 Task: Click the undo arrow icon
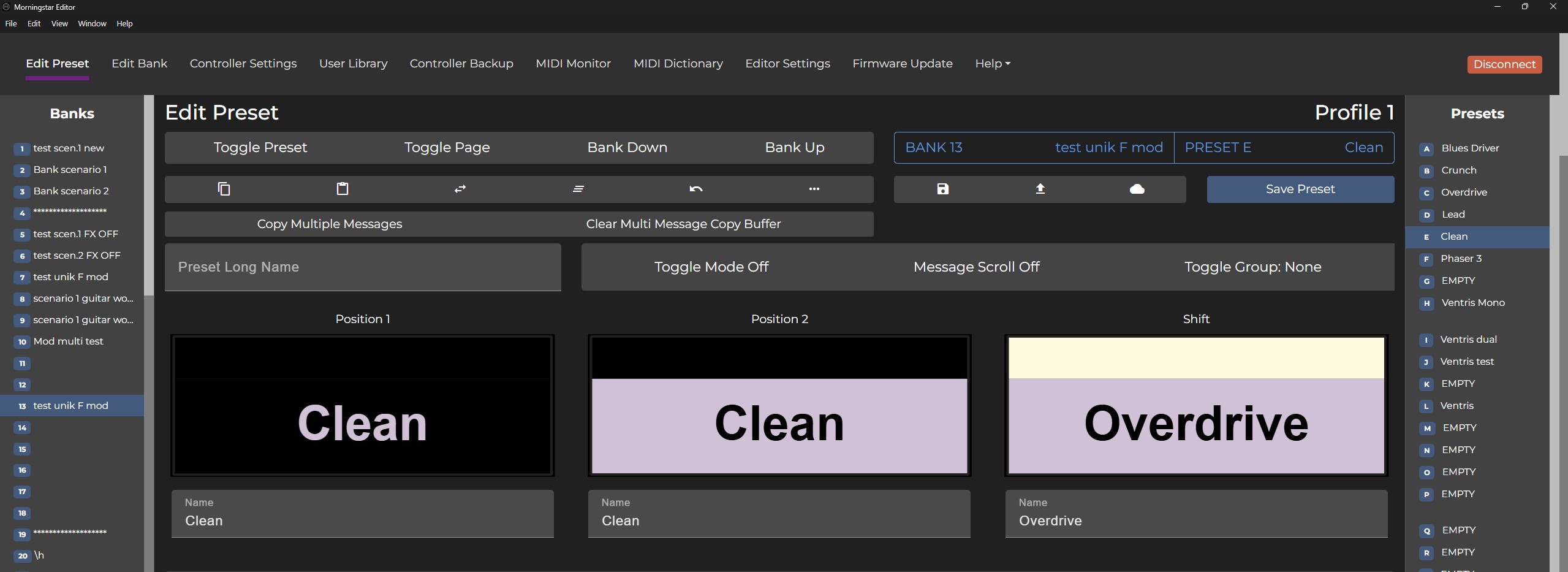696,189
